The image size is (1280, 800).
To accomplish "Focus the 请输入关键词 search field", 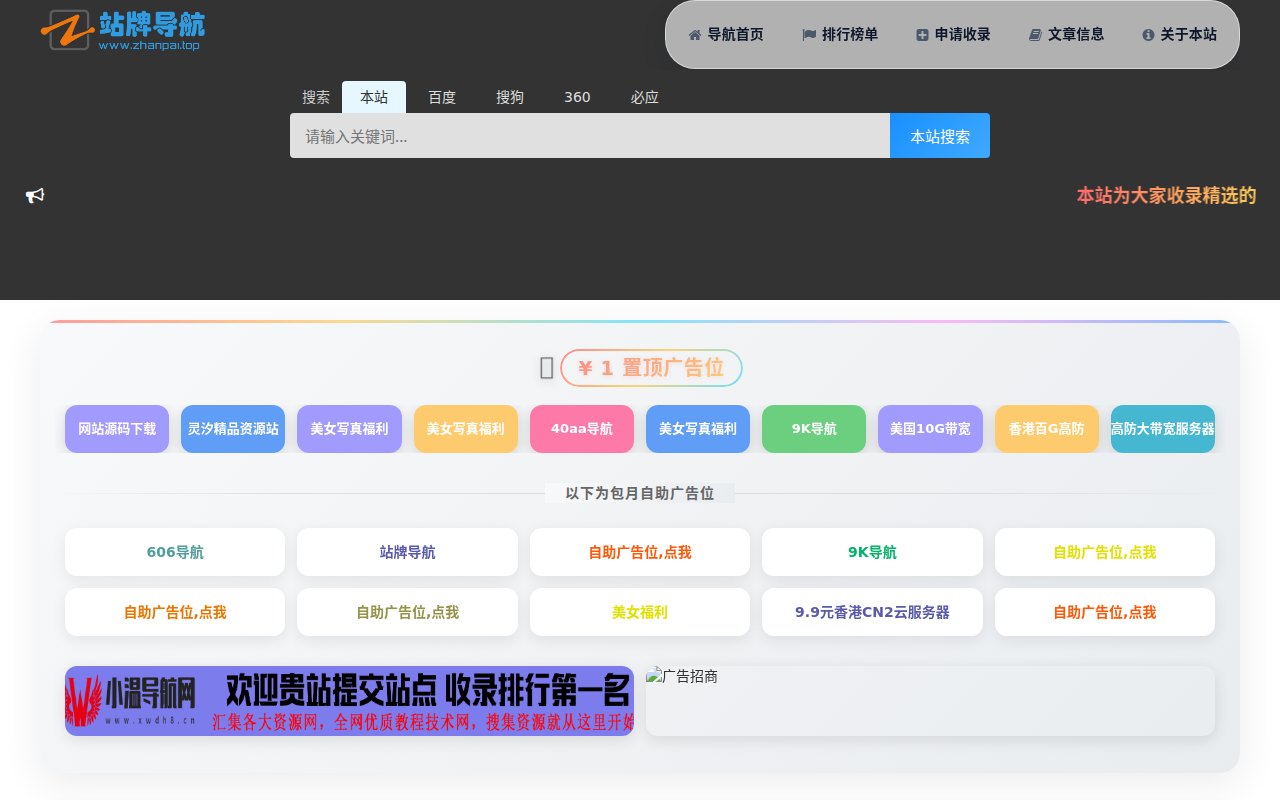I will click(x=590, y=136).
